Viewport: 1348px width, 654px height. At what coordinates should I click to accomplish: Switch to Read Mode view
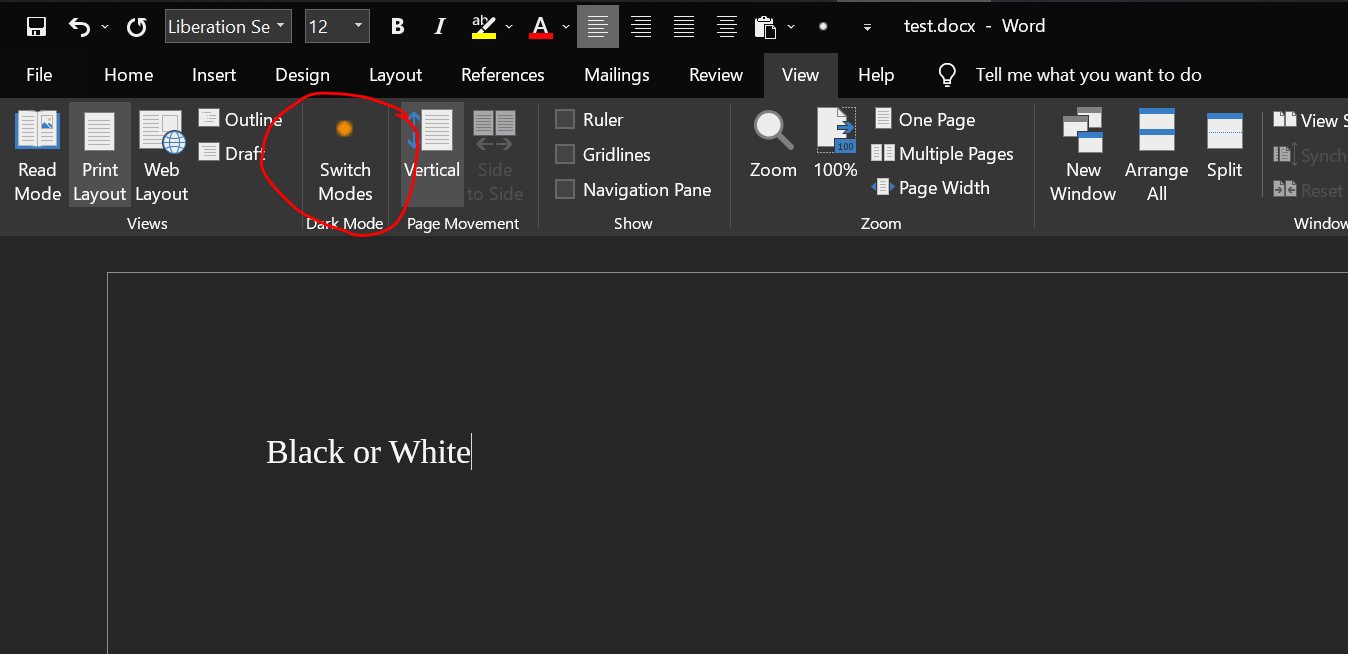coord(38,156)
